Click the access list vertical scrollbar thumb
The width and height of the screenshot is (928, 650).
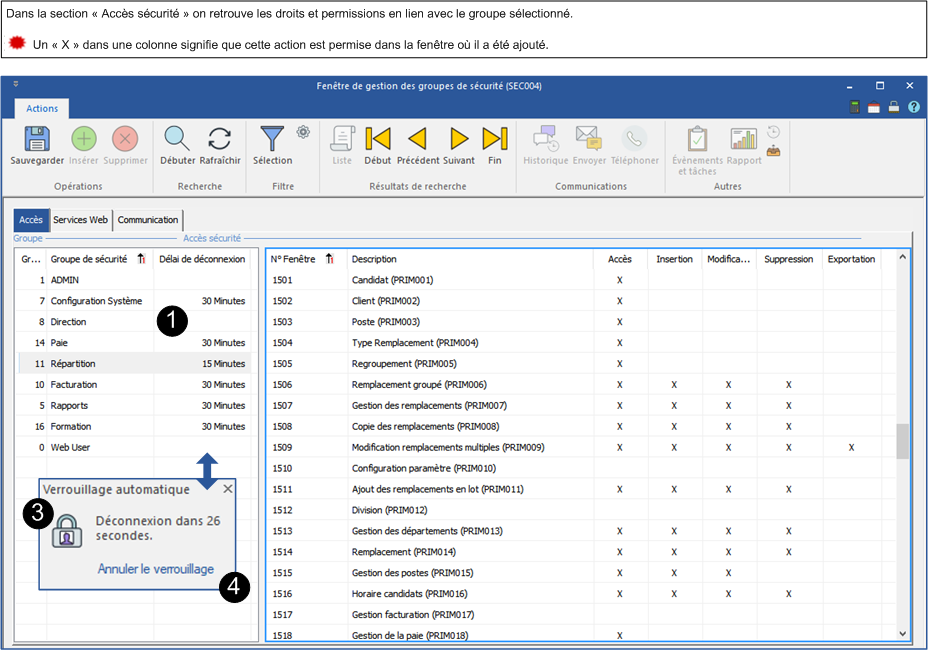[903, 441]
